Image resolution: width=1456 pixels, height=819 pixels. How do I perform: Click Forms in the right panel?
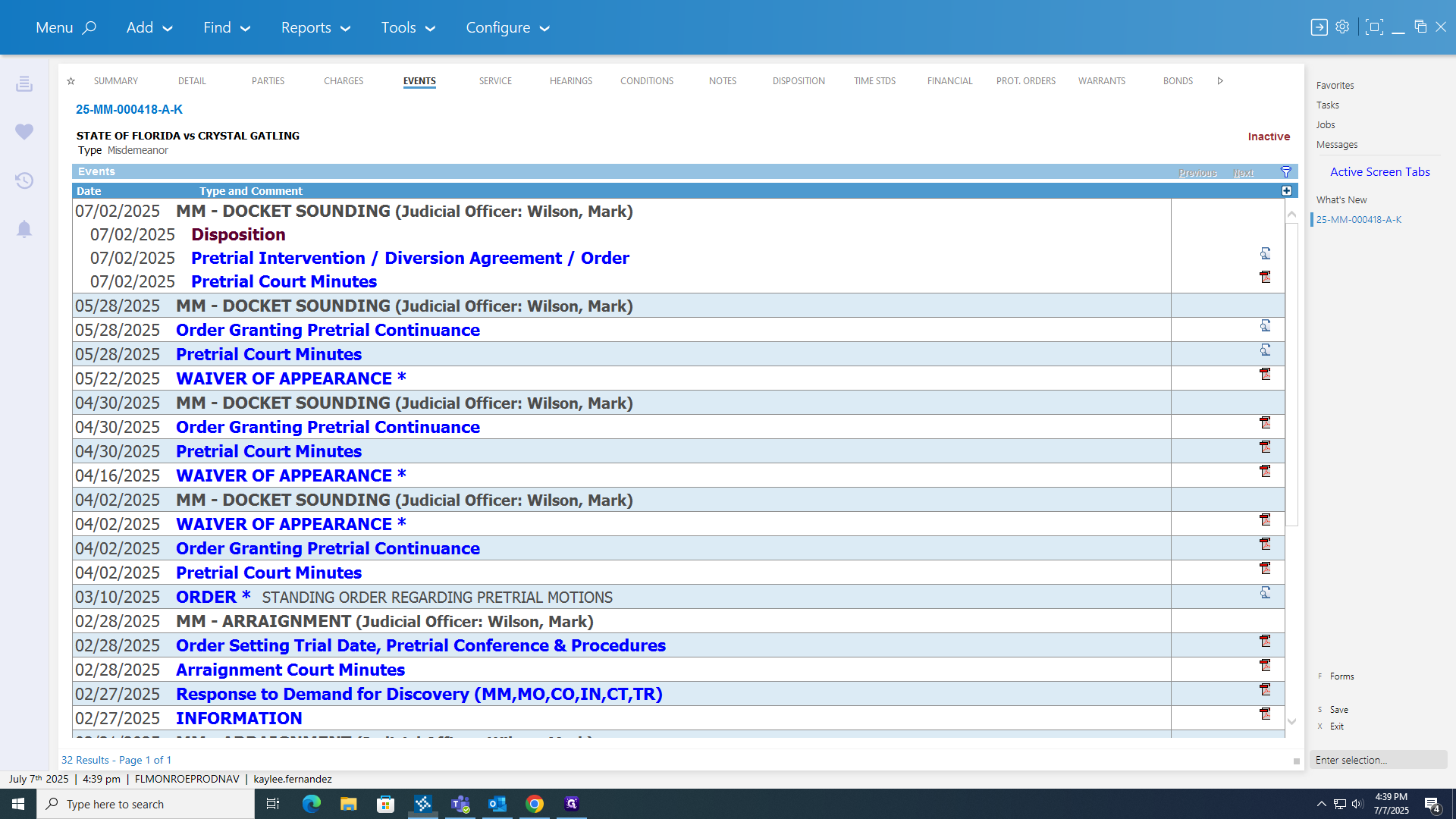coord(1341,676)
